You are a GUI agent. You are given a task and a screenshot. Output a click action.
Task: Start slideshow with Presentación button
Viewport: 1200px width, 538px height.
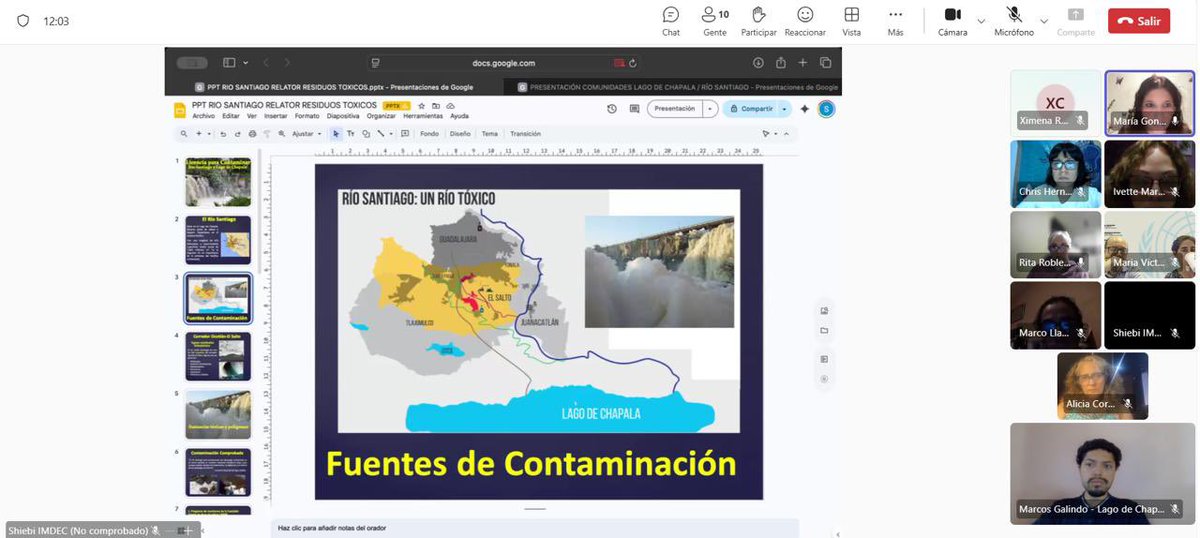click(675, 109)
